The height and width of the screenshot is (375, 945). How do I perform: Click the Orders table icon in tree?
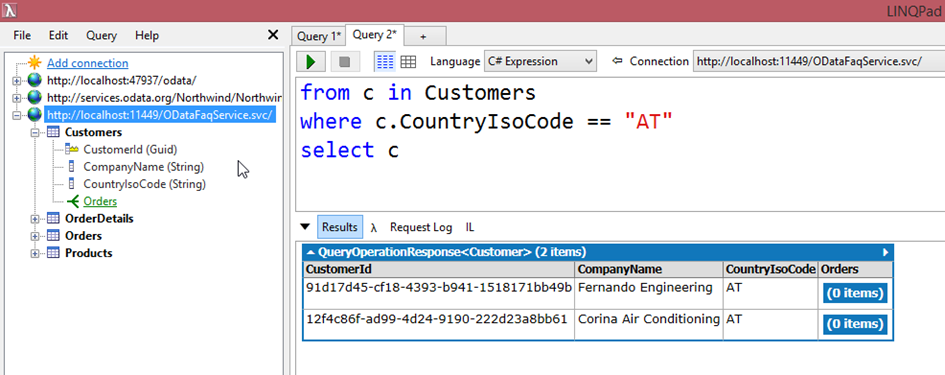53,236
